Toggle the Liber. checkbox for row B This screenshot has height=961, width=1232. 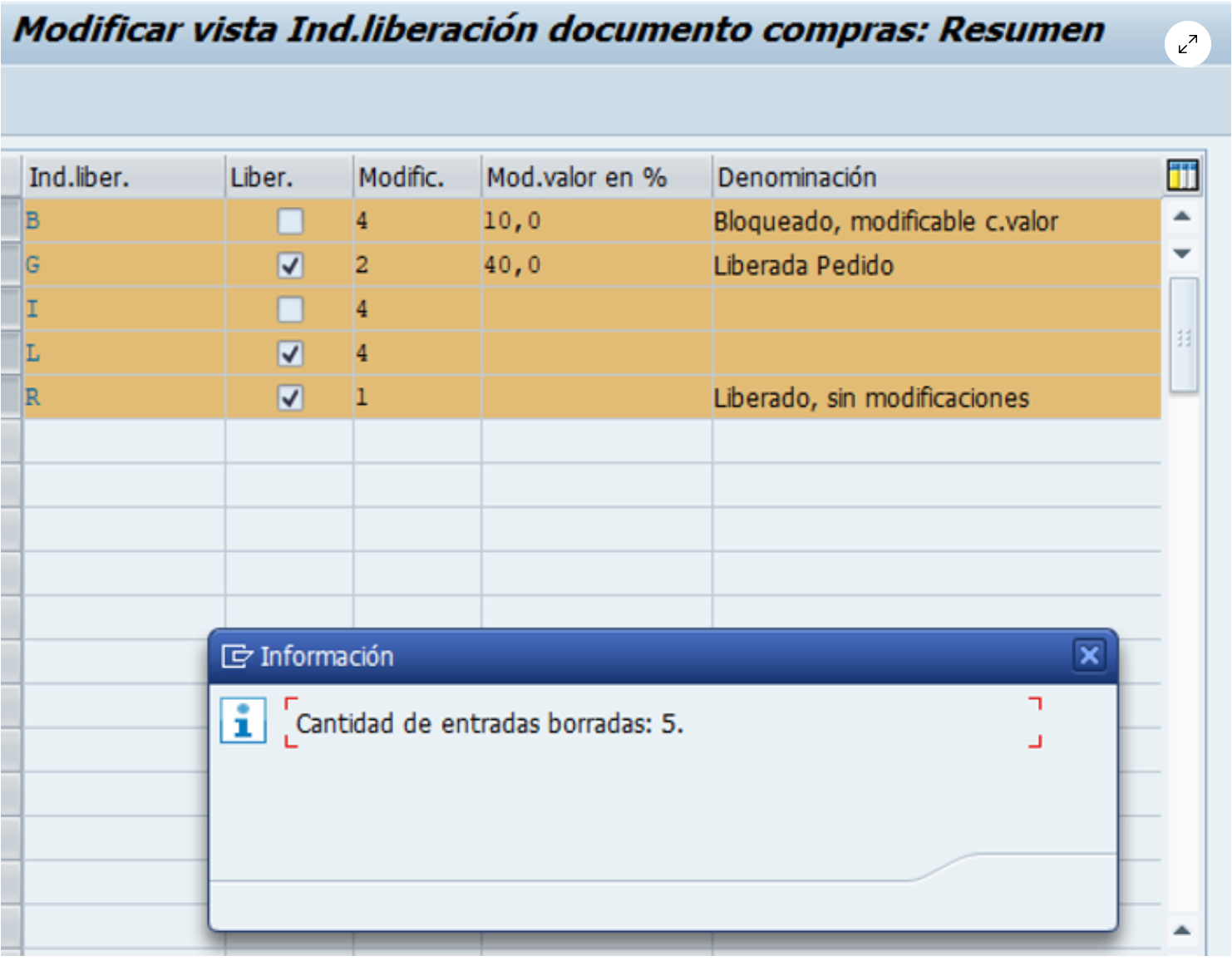(290, 221)
